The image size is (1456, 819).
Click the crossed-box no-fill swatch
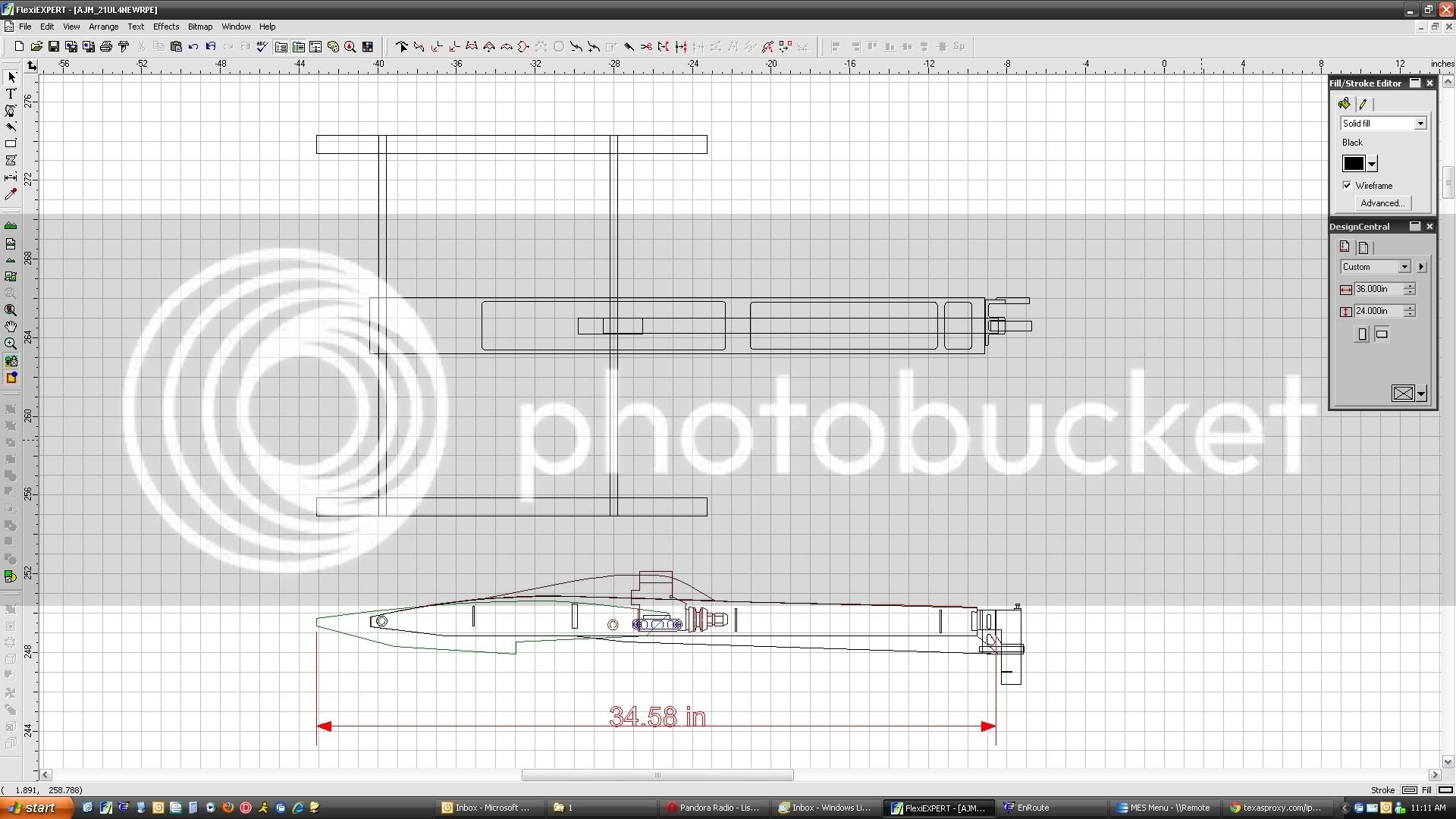point(1403,394)
